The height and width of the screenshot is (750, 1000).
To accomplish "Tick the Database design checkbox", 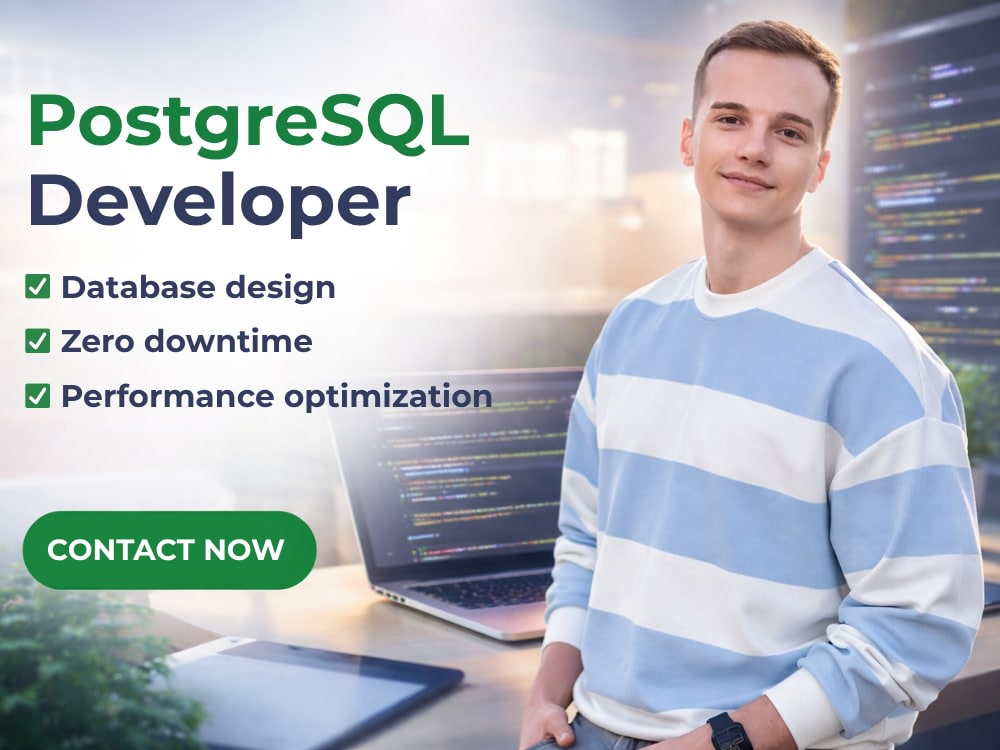I will coord(38,286).
